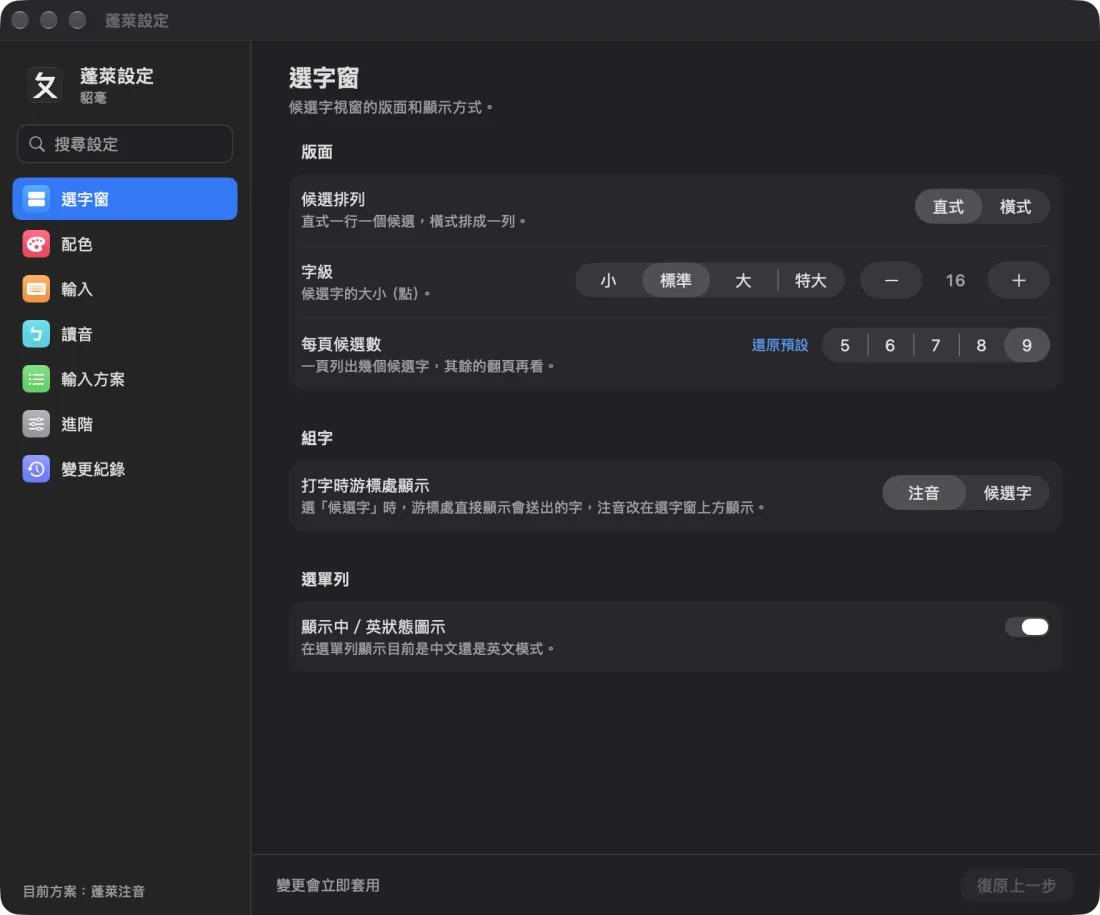
Task: Open the 讀音 section
Action: 125,334
